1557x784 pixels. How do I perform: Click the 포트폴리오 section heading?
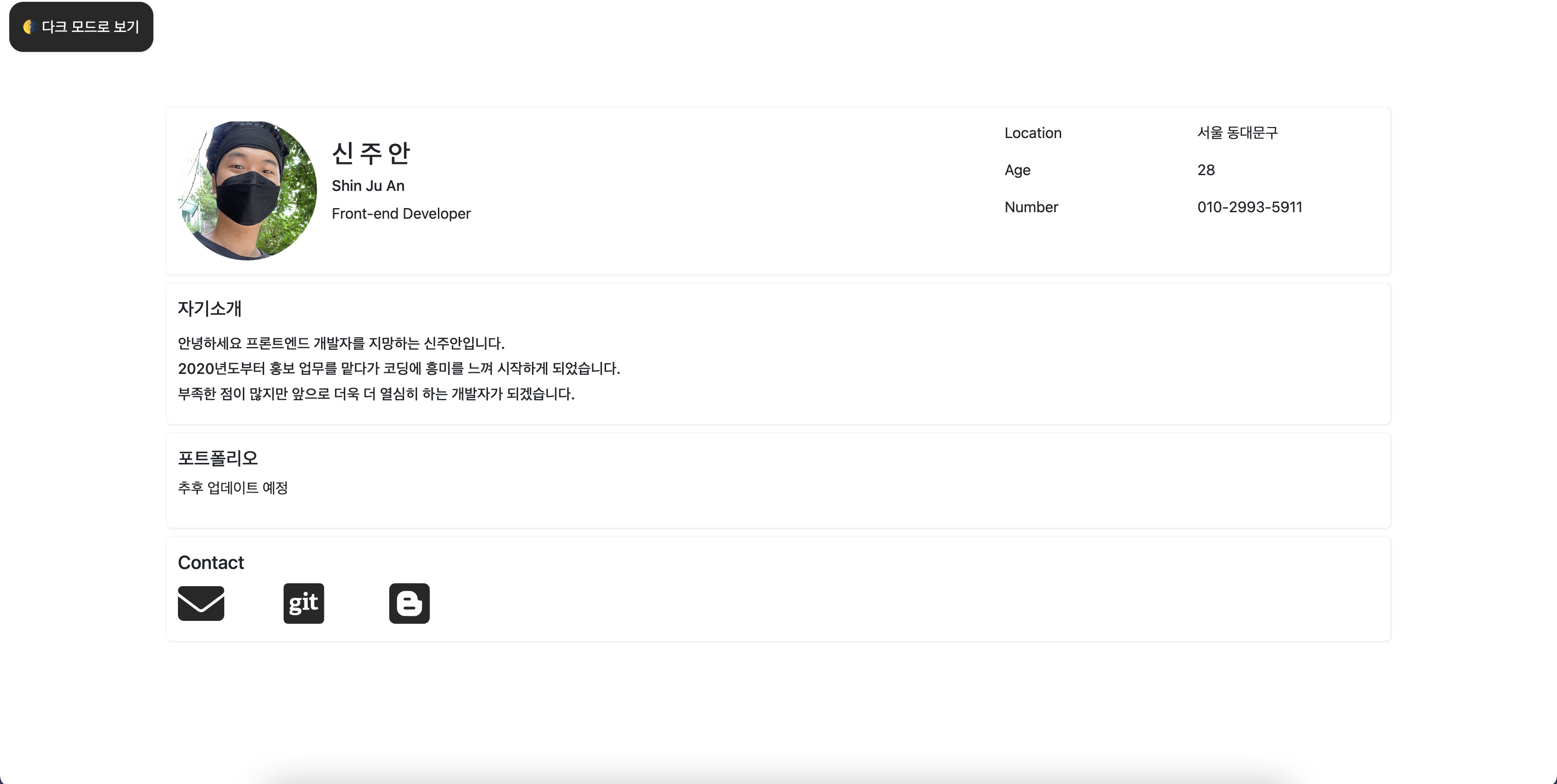tap(218, 458)
